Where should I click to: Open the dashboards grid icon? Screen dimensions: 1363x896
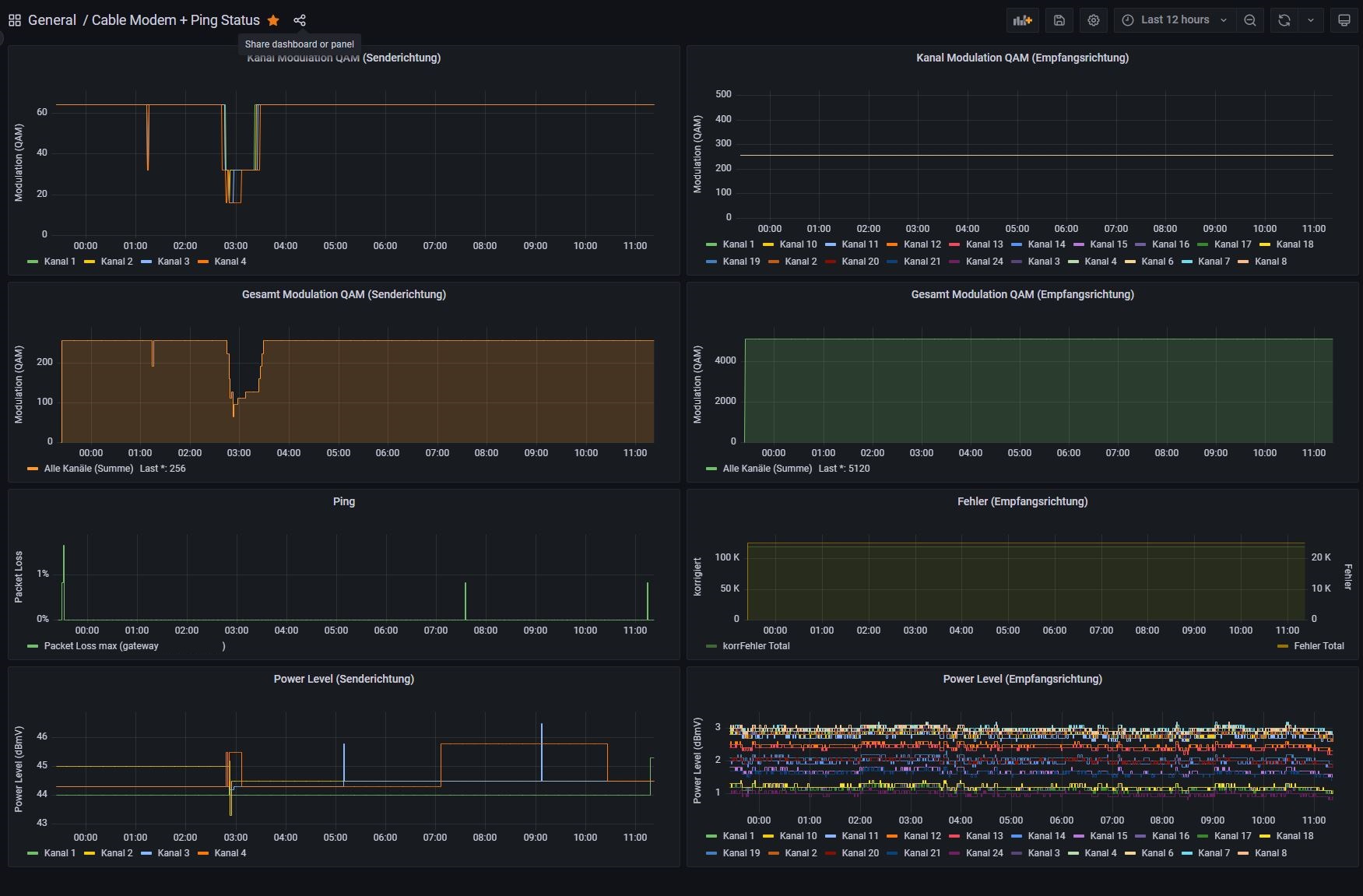click(15, 20)
